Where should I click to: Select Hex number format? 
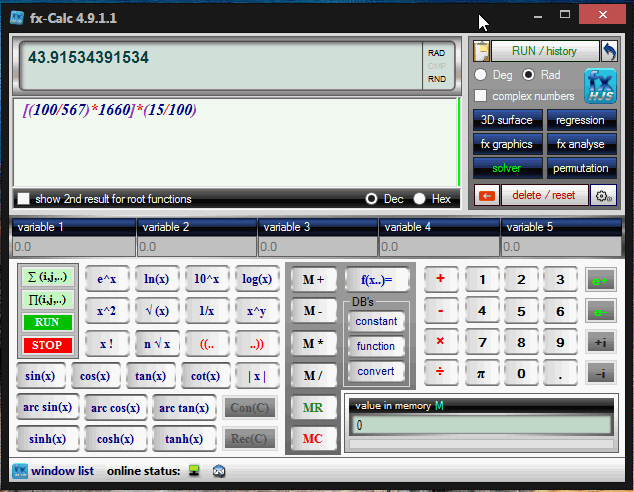(420, 199)
